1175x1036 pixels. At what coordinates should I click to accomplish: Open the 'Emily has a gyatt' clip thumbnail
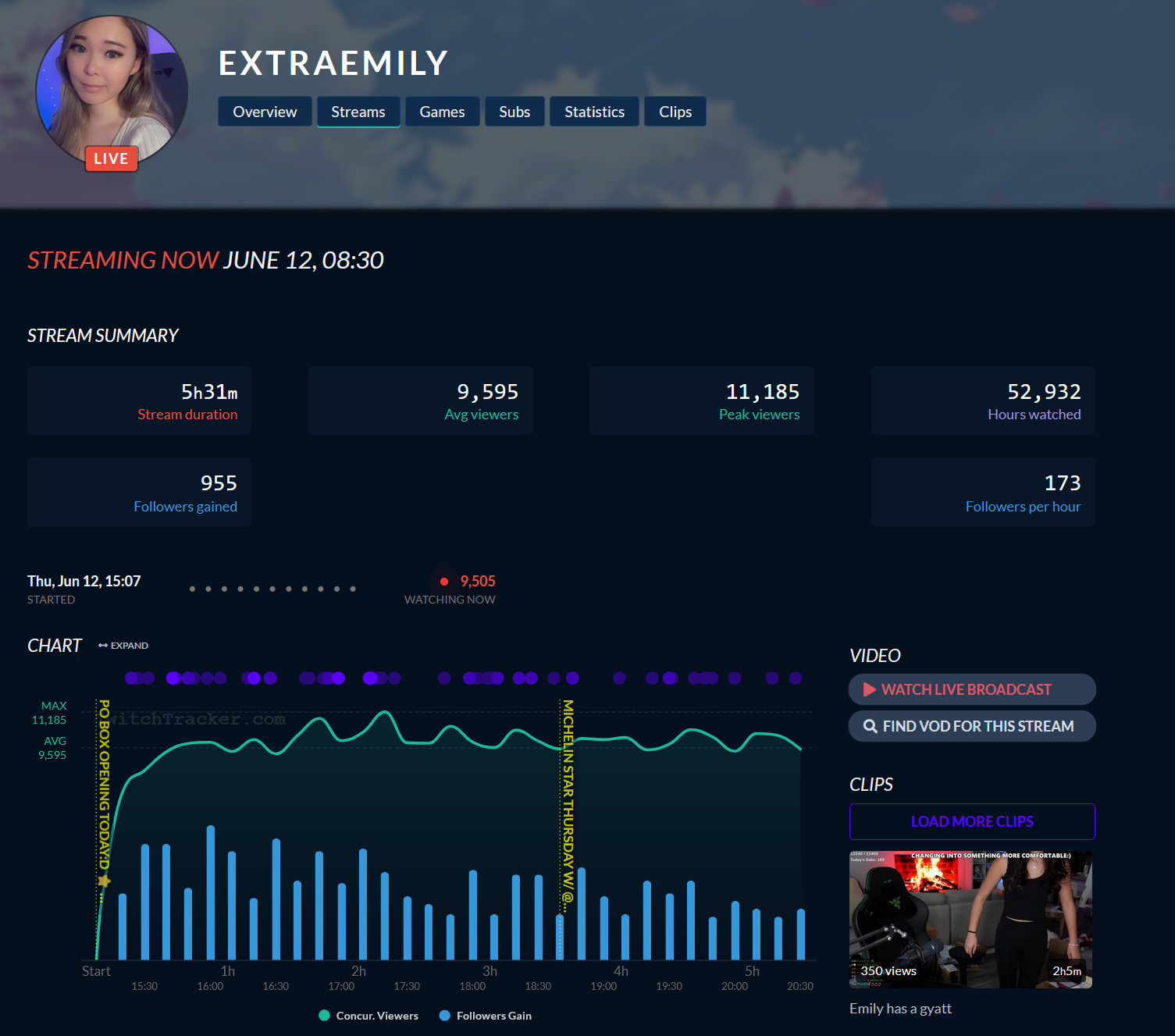click(x=970, y=919)
